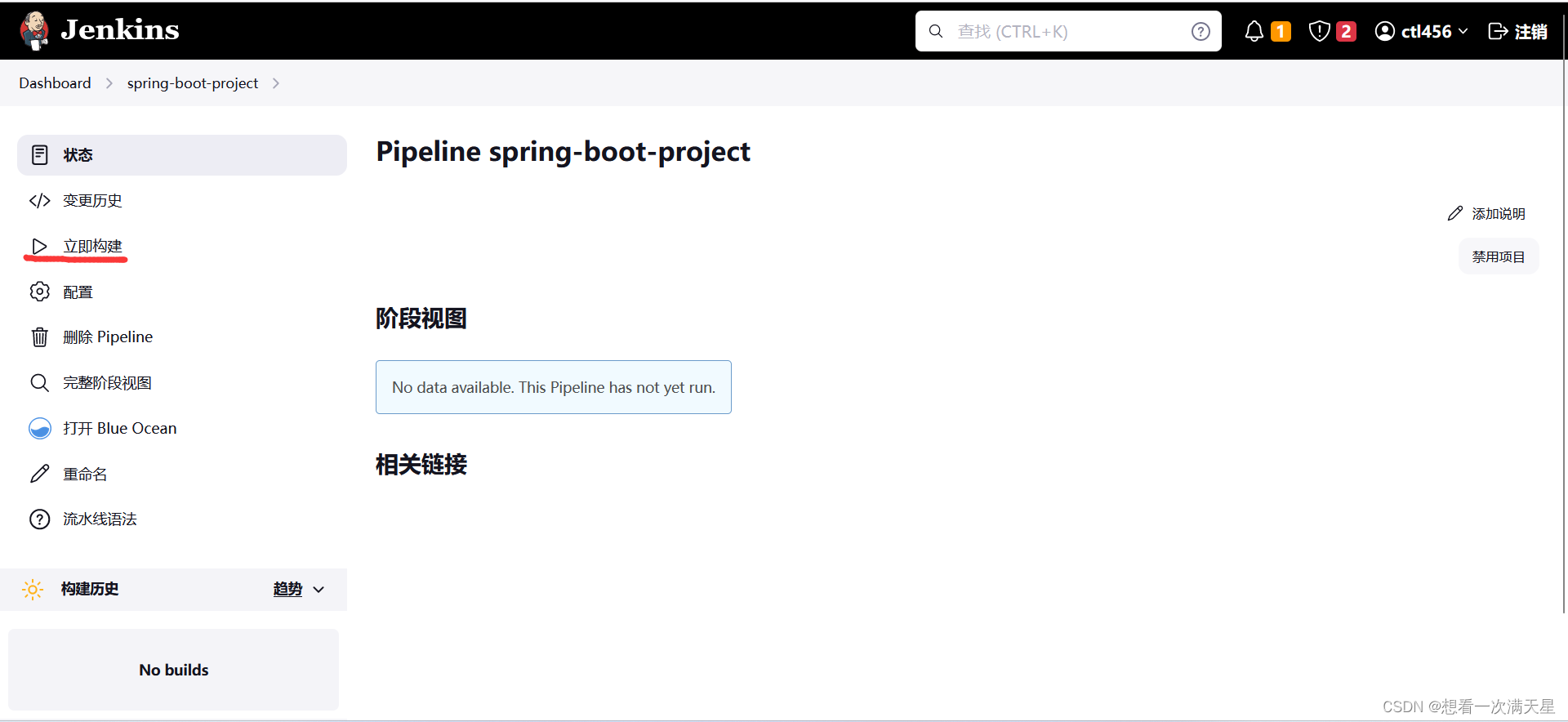
Task: Expand the ctl456 user dropdown chevron
Action: 1463,31
